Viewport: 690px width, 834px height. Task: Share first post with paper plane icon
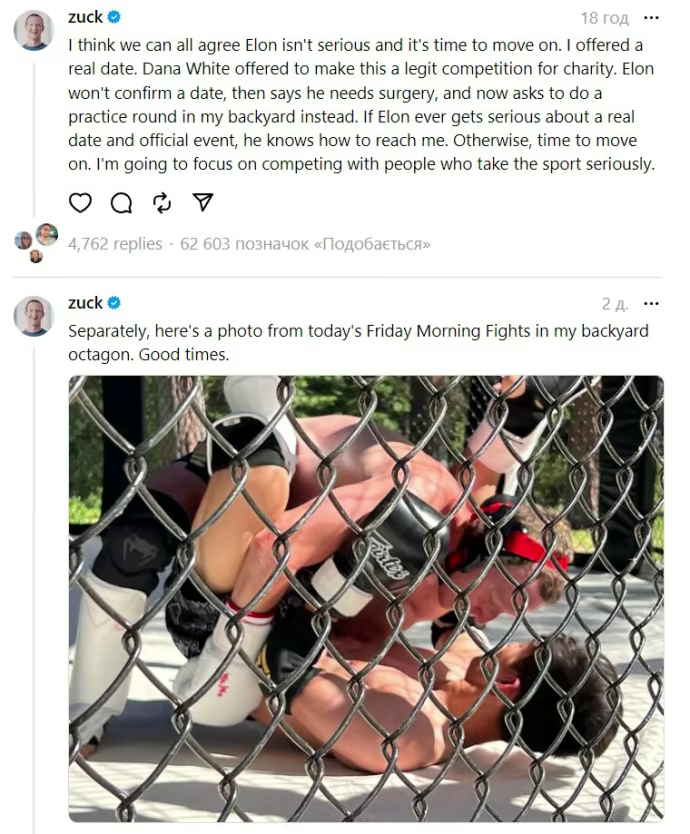(x=203, y=202)
